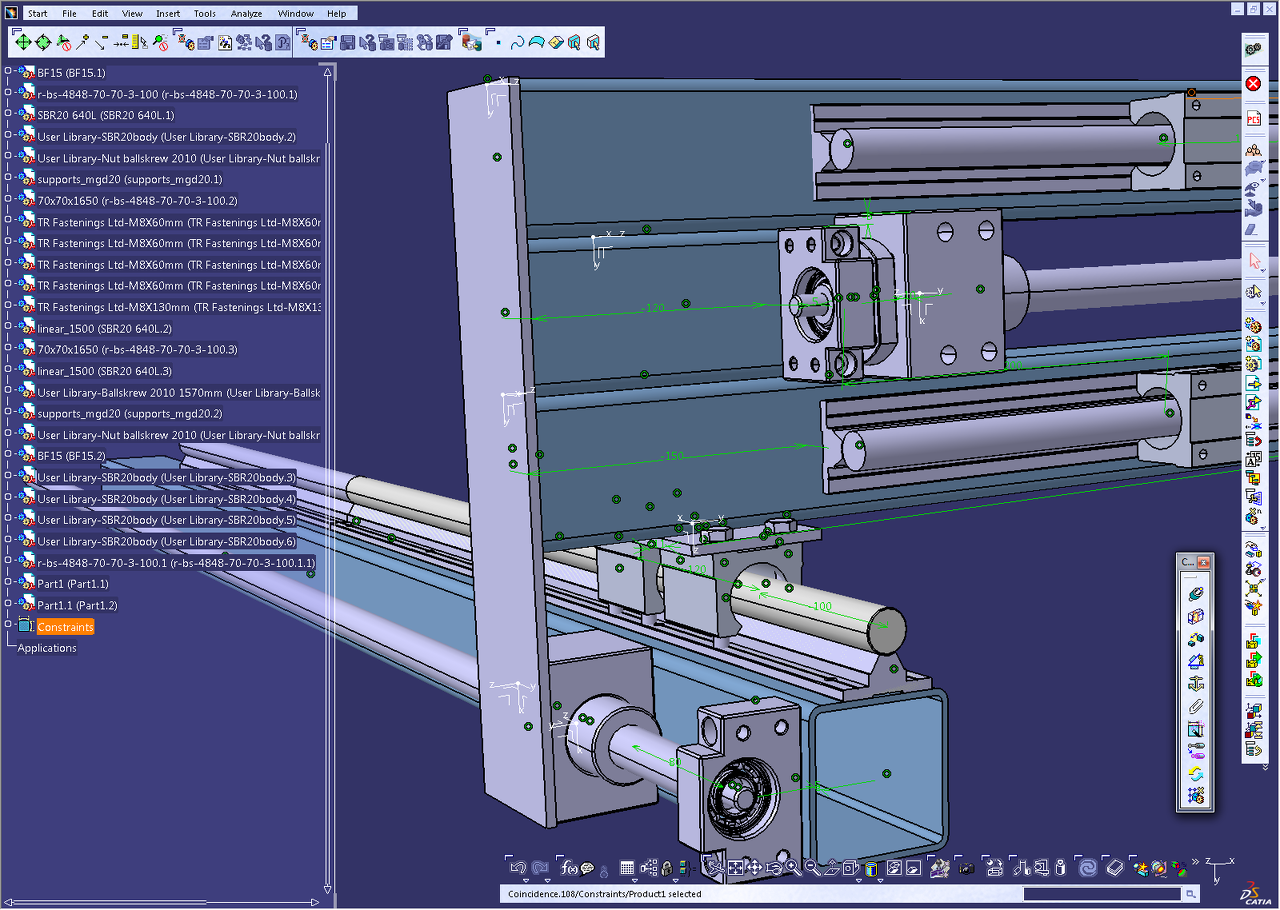Screen dimensions: 1280x910
Task: Expand the Constraints tree node
Action: point(8,626)
